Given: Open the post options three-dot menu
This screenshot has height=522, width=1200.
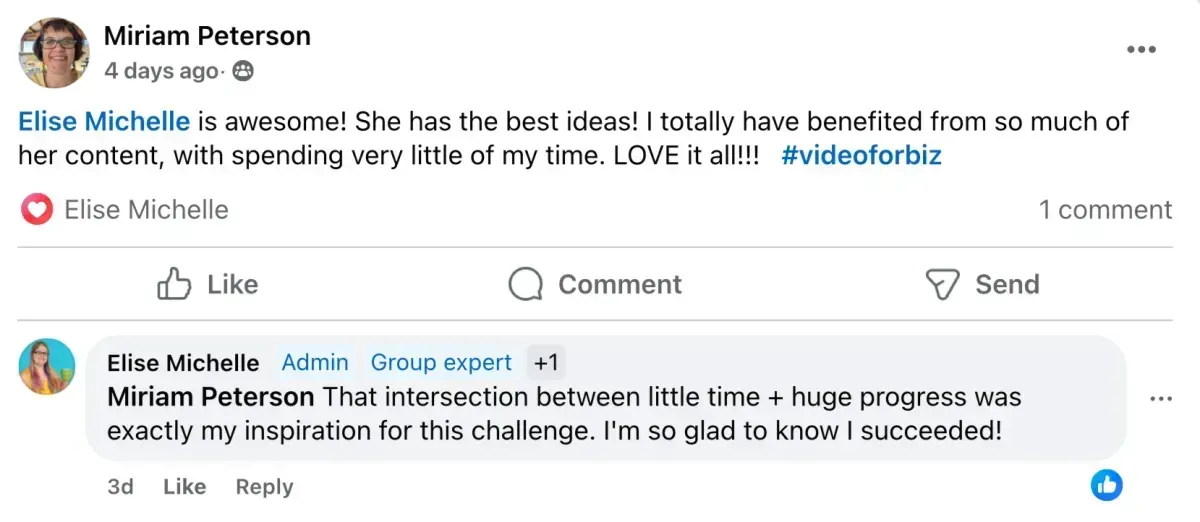Looking at the screenshot, I should click(1141, 50).
